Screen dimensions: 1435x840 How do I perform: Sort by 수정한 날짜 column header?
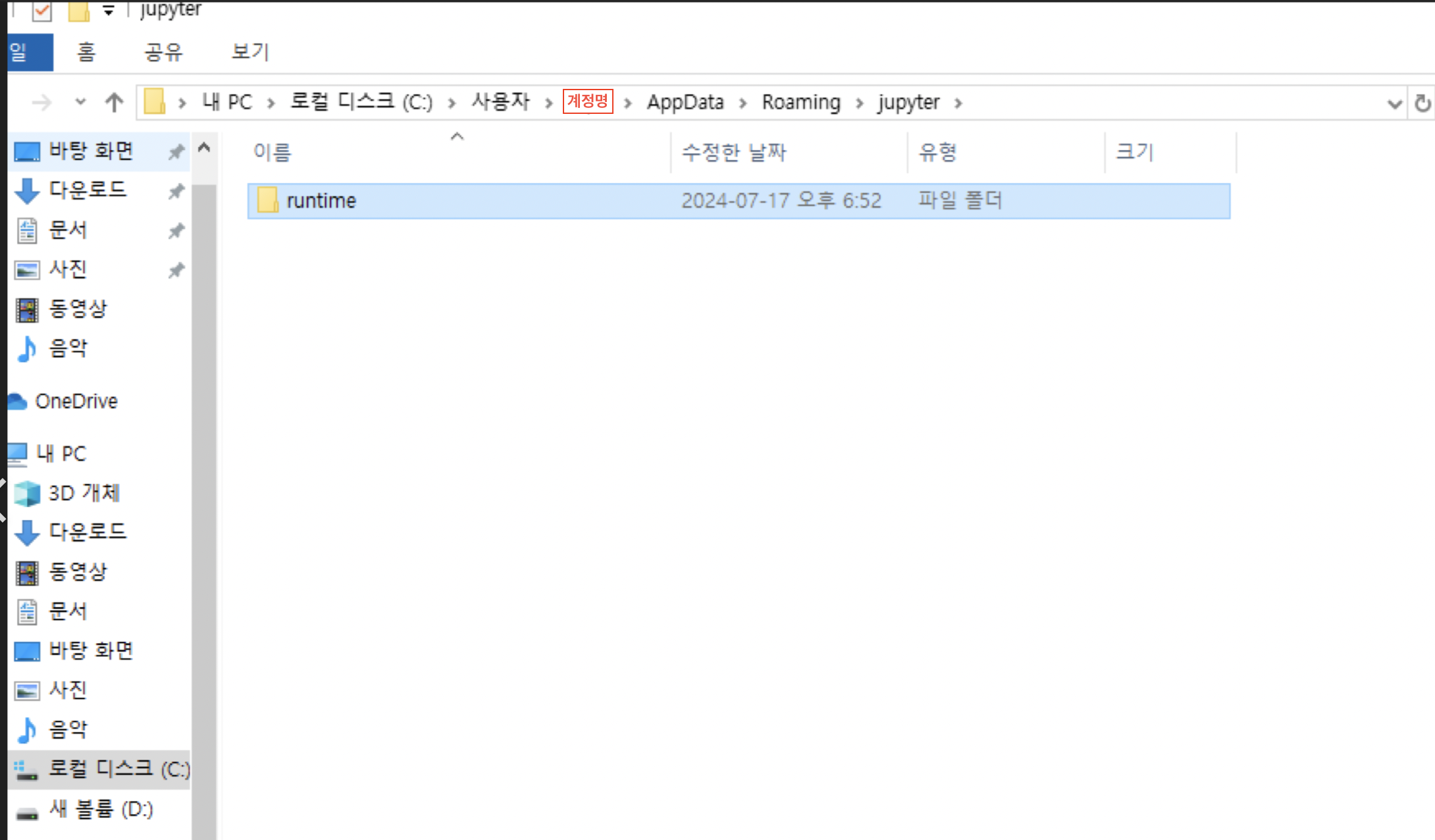pos(734,152)
